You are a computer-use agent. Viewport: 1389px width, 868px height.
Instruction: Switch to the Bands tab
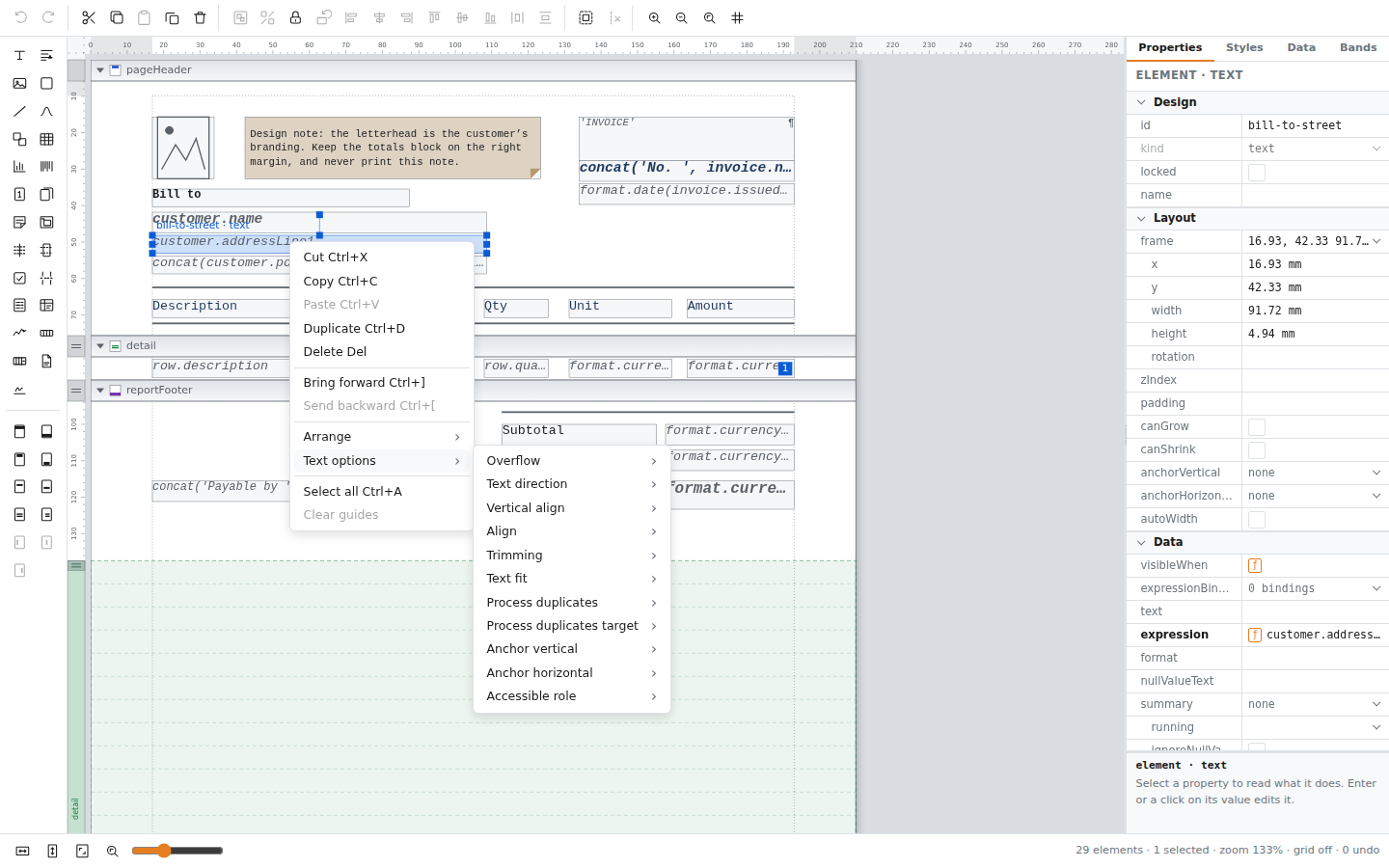[x=1358, y=47]
